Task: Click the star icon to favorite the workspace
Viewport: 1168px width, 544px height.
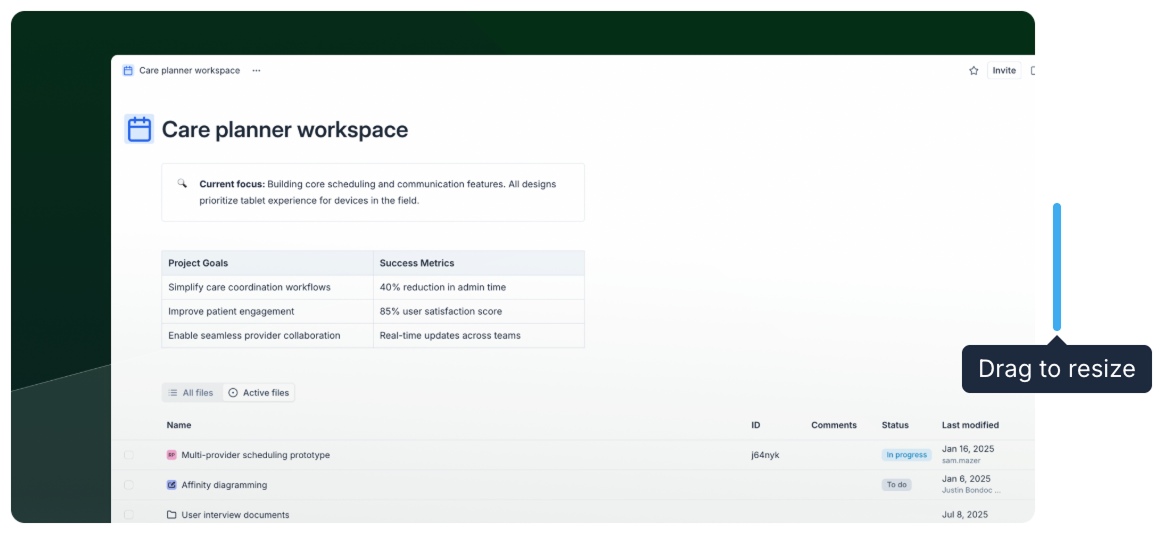Action: click(973, 71)
